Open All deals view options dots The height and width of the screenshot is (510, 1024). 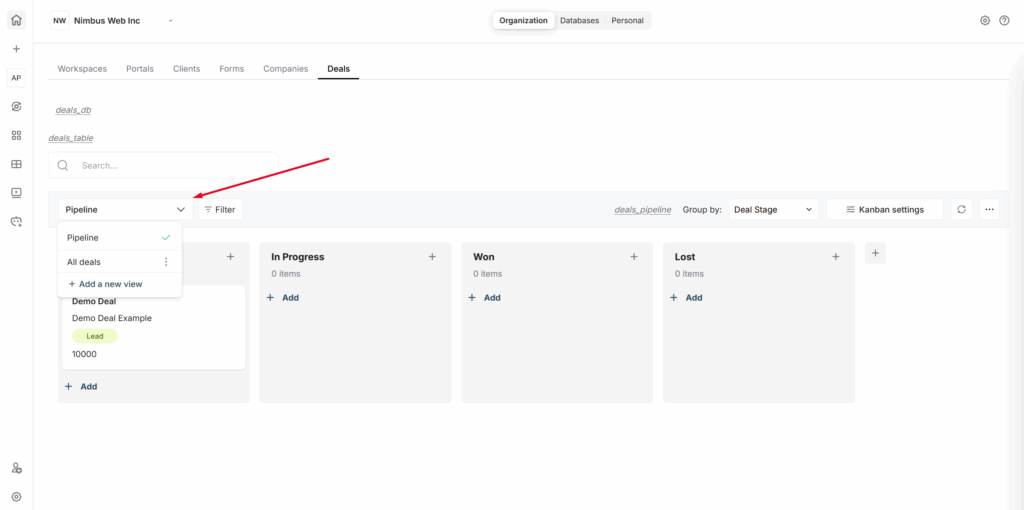tap(166, 262)
